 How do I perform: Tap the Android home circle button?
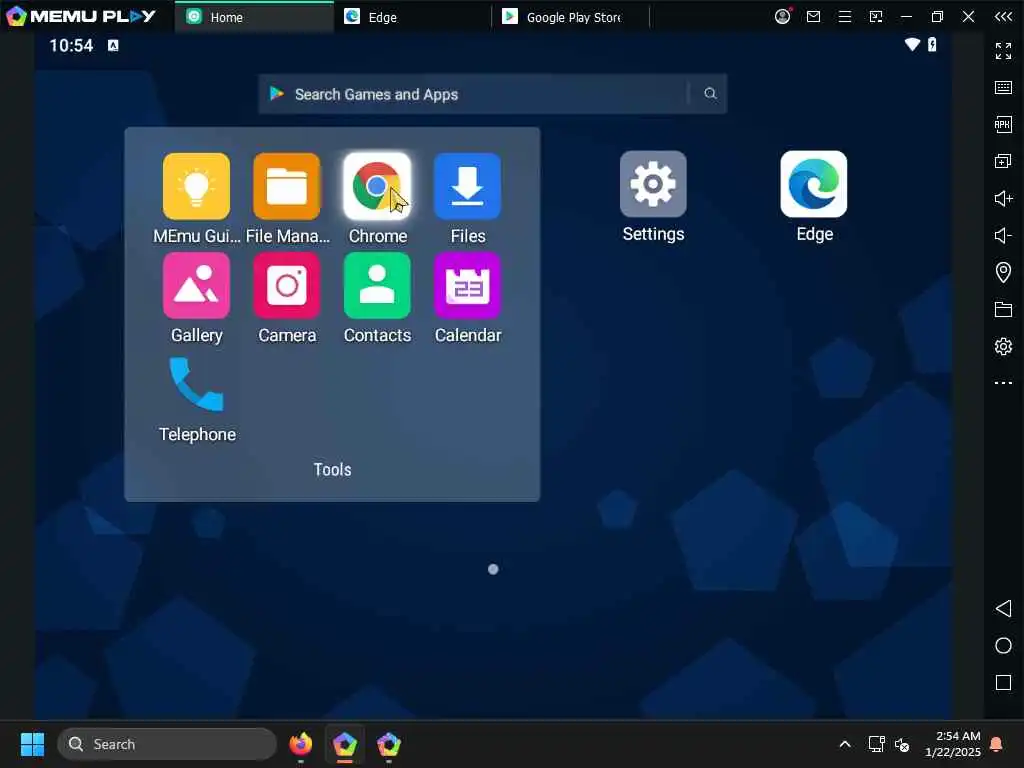tap(1003, 646)
